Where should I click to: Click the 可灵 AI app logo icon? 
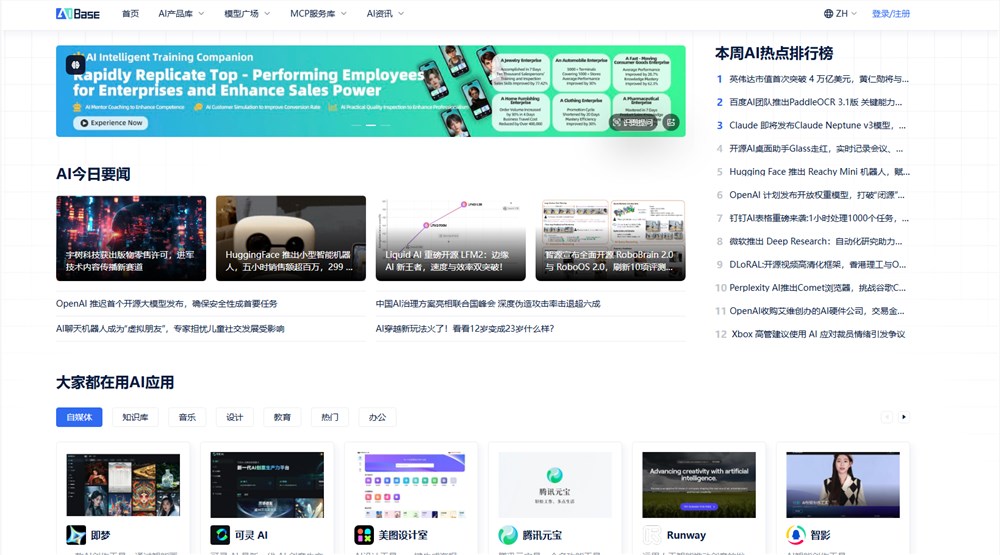[220, 535]
